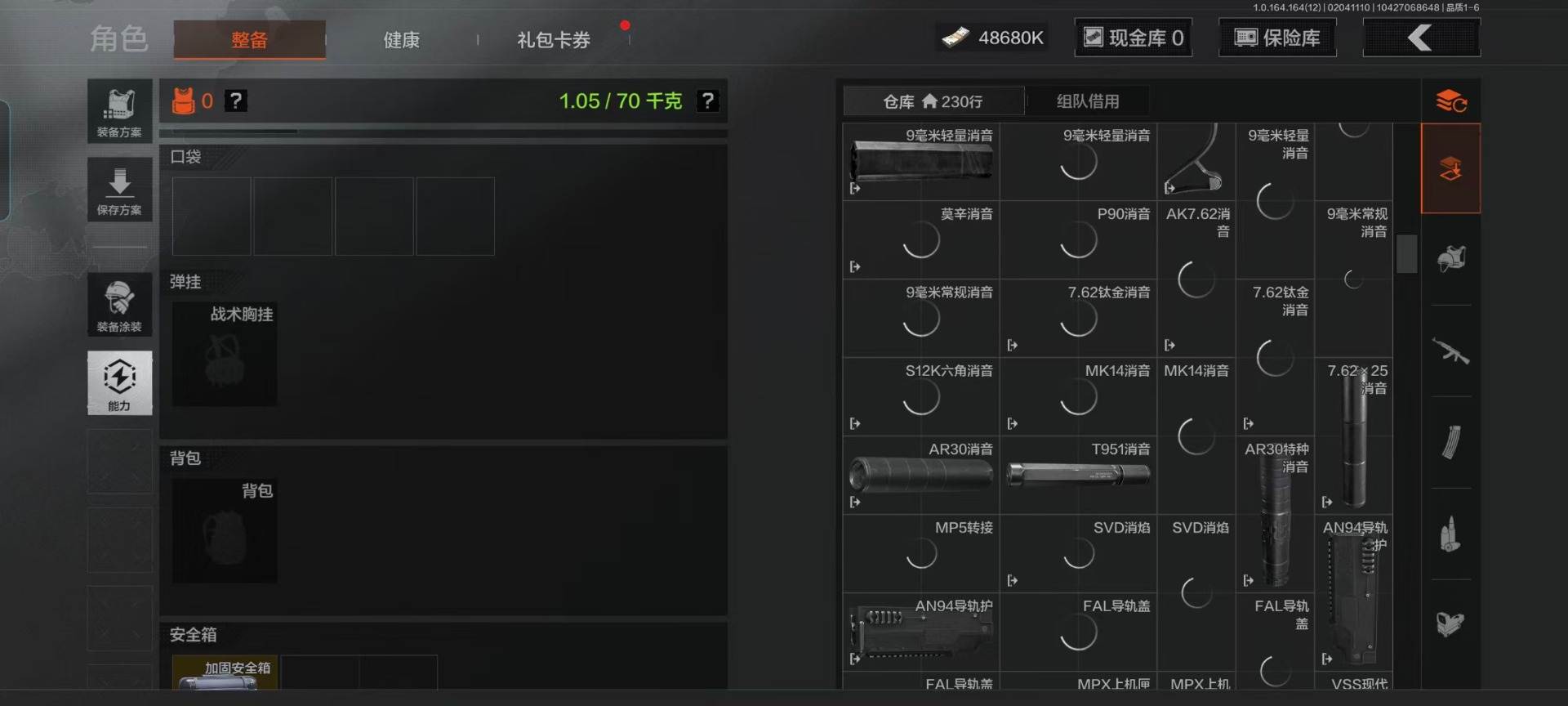
Task: Select the 7.62×25消音 suppressor item
Action: click(x=1353, y=436)
